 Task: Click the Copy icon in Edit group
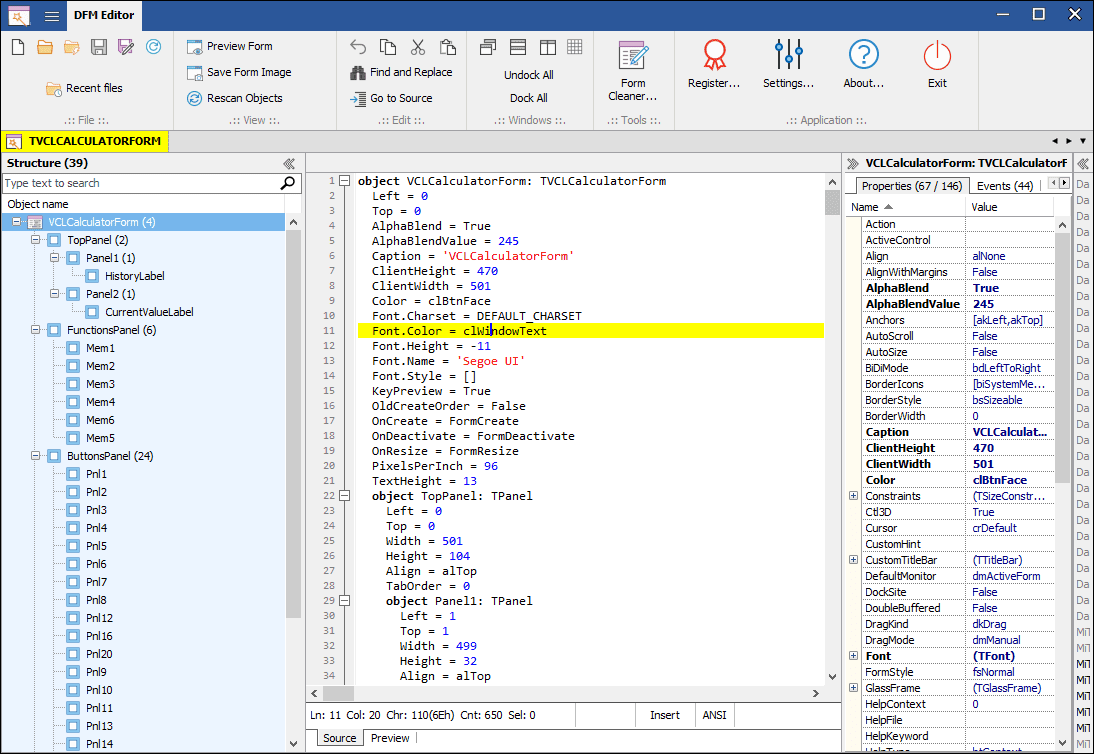(388, 47)
